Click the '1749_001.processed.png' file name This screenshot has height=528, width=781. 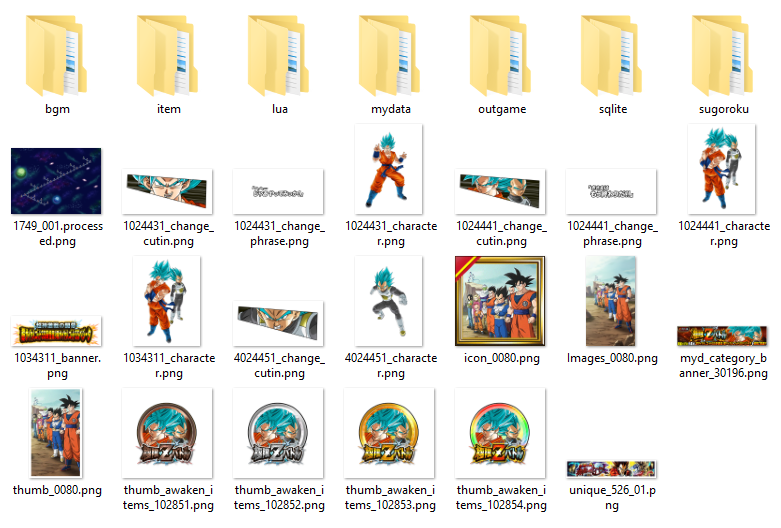pos(58,234)
